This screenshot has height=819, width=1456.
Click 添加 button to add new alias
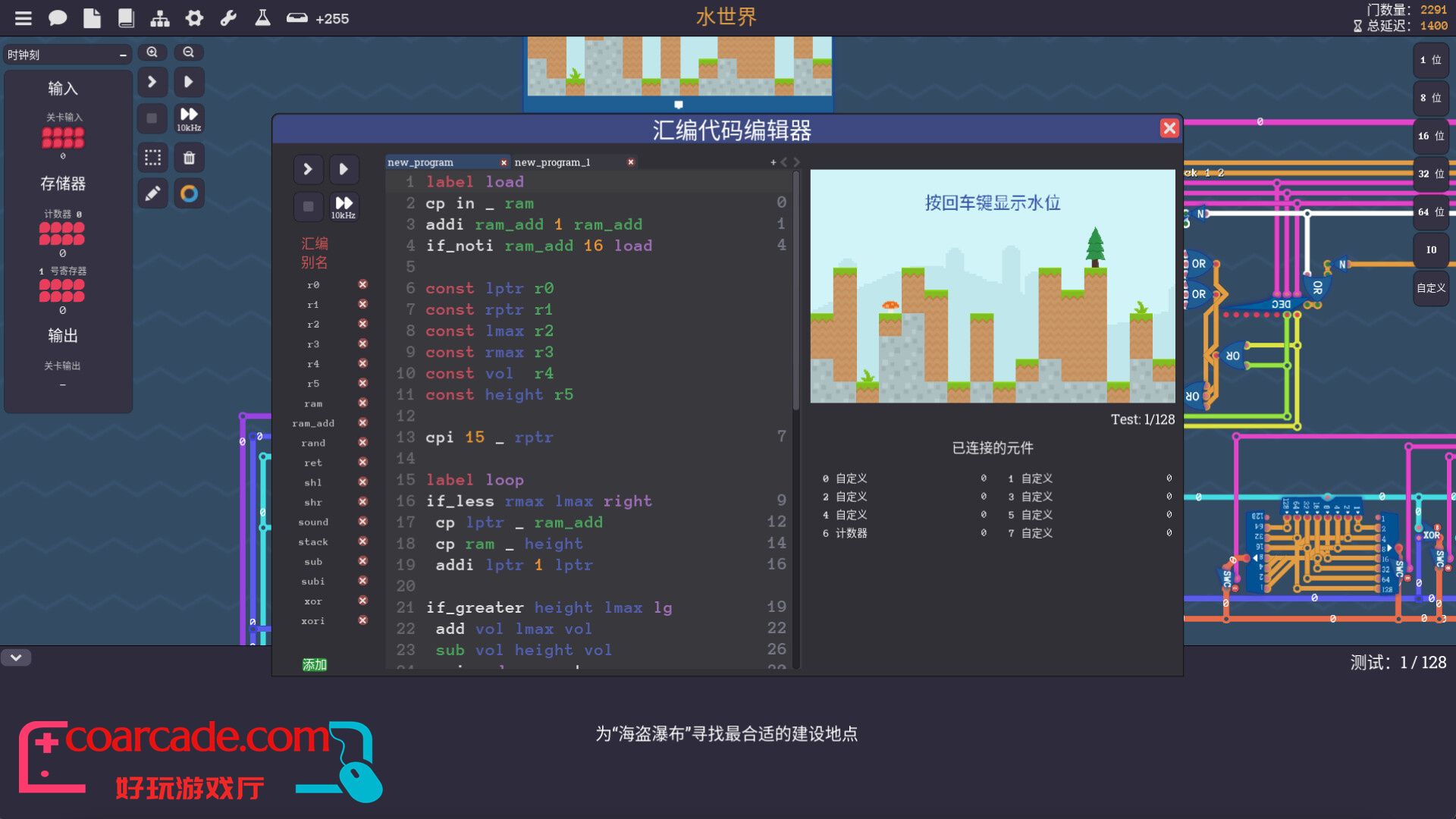point(313,663)
